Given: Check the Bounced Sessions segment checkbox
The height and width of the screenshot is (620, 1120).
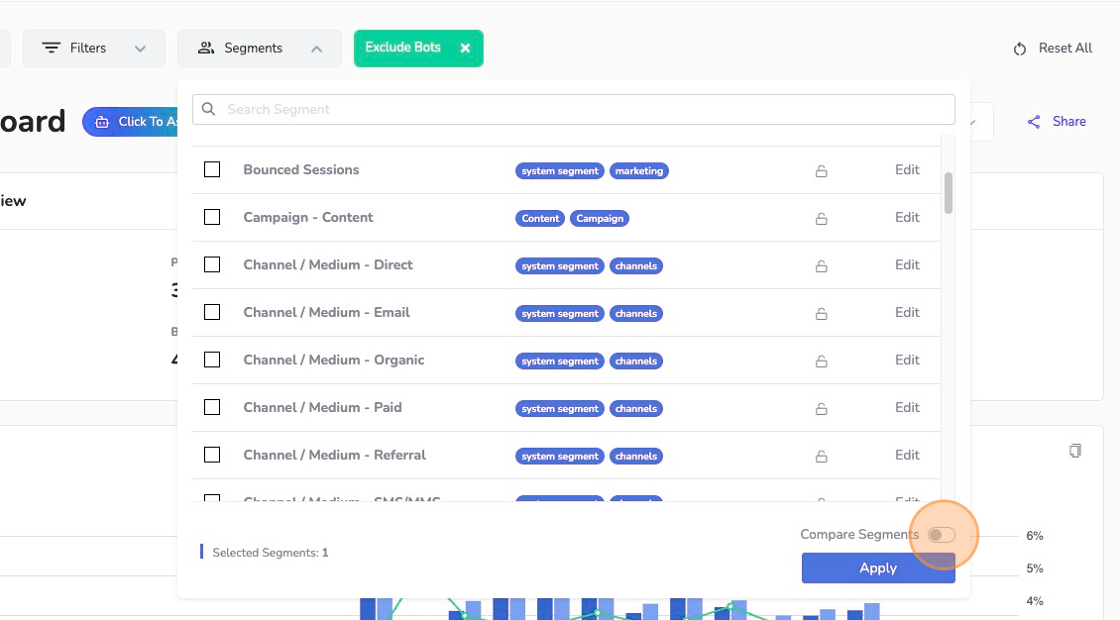Looking at the screenshot, I should pos(212,169).
